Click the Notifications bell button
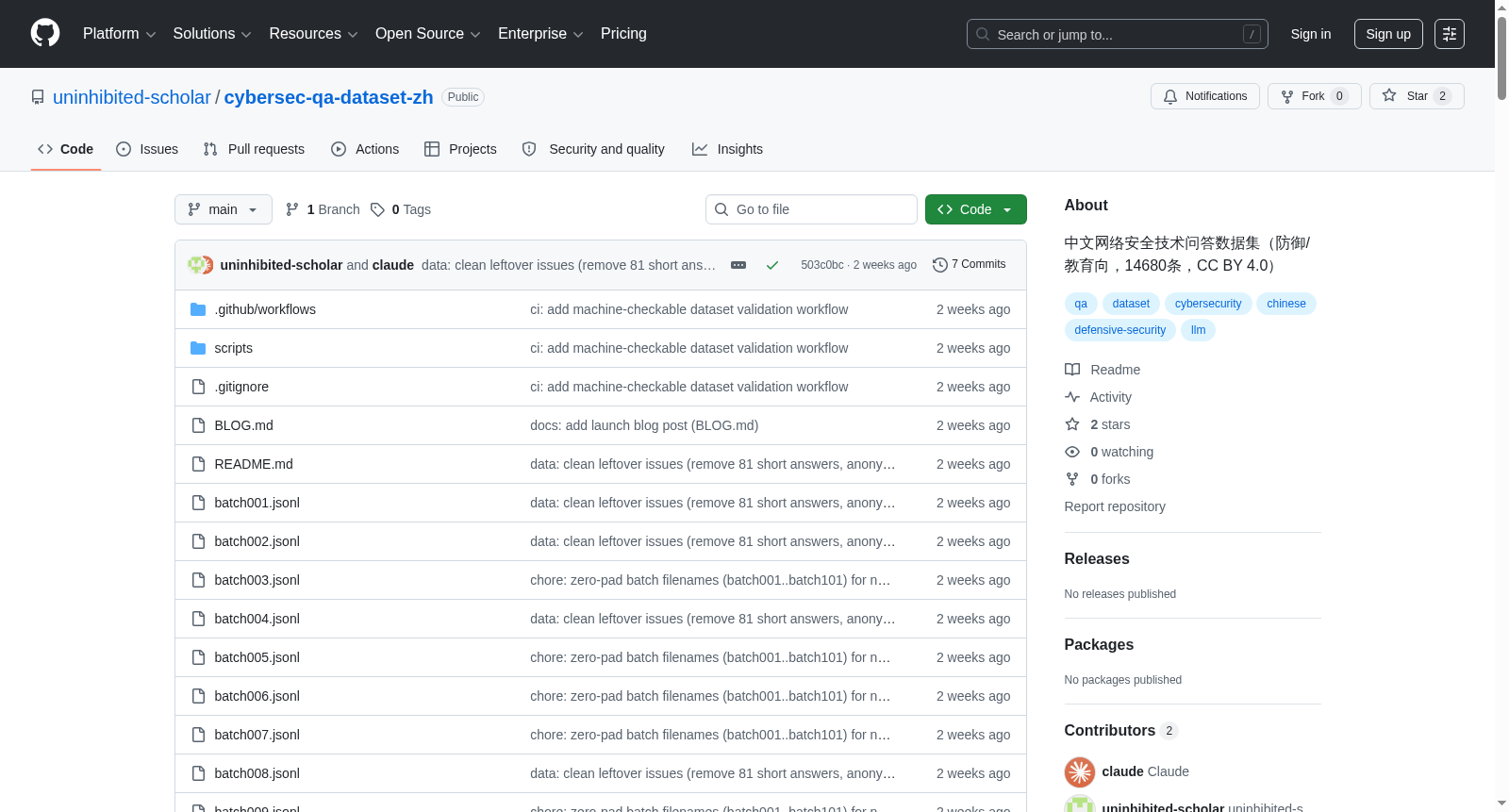This screenshot has height=812, width=1509. 1204,96
